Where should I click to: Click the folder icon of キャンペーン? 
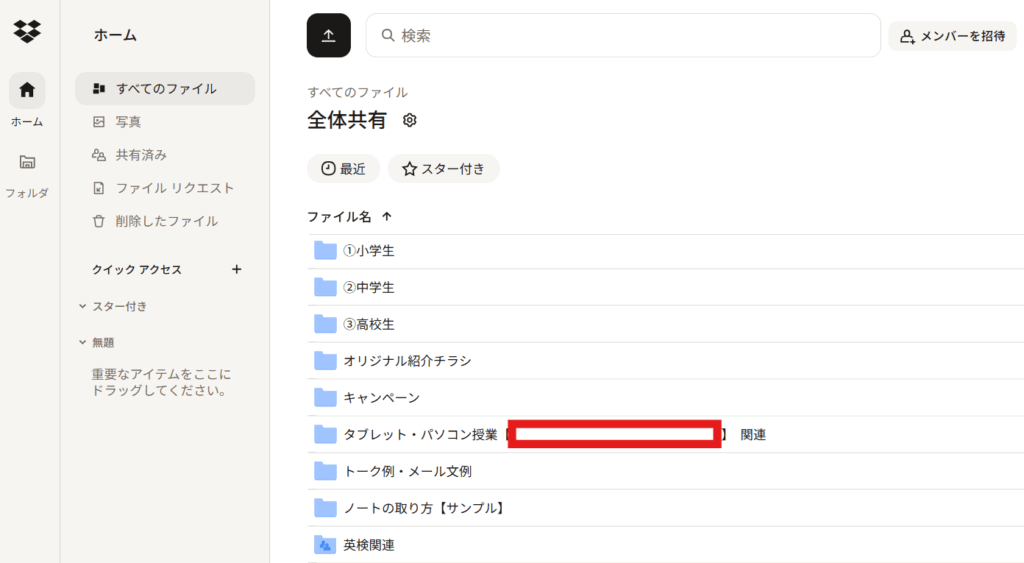(x=325, y=398)
